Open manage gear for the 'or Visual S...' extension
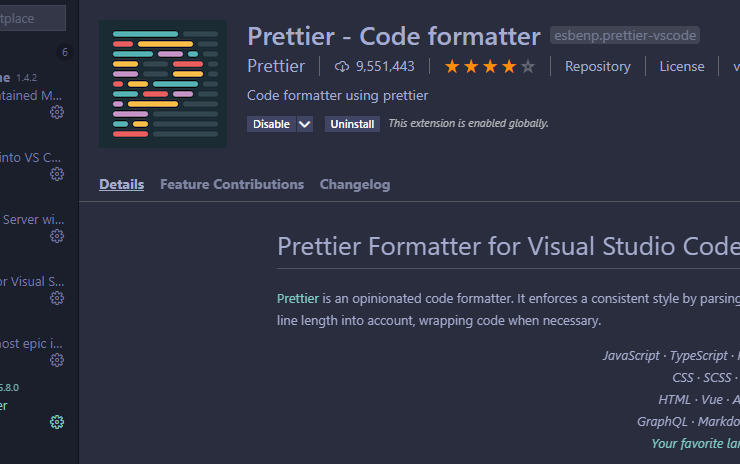This screenshot has height=464, width=740. point(57,298)
